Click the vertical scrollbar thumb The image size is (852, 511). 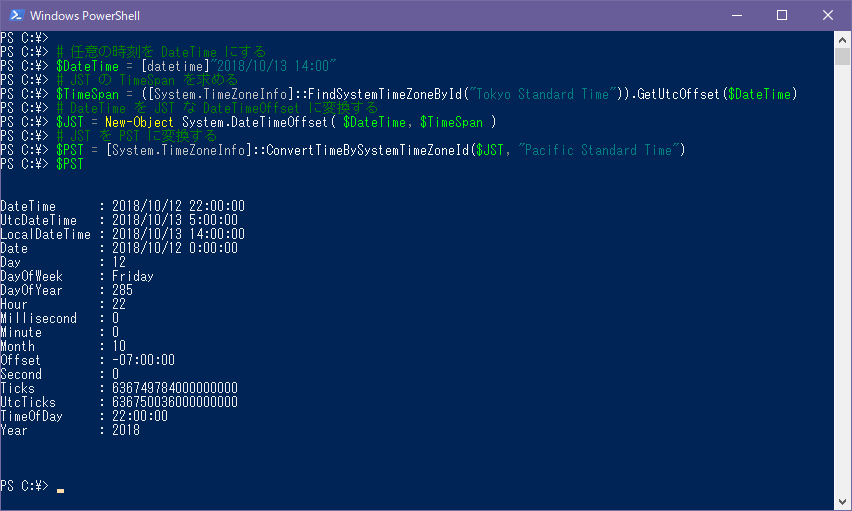click(x=842, y=57)
